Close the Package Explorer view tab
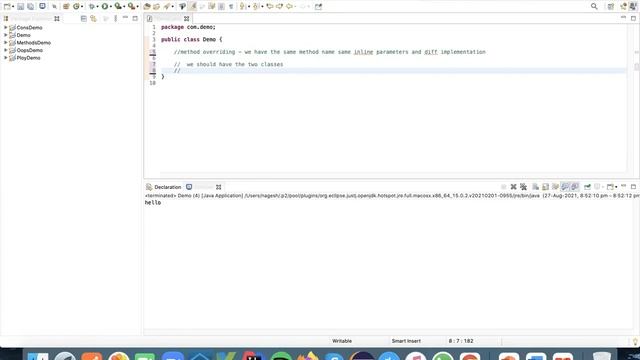Image resolution: width=640 pixels, height=360 pixels. [x=57, y=18]
